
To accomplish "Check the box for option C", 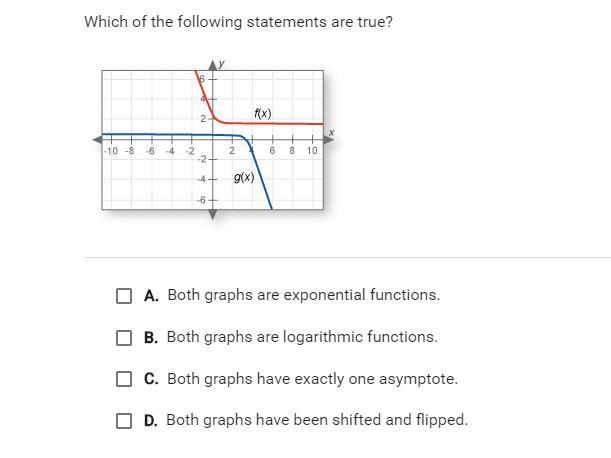I will point(124,379).
